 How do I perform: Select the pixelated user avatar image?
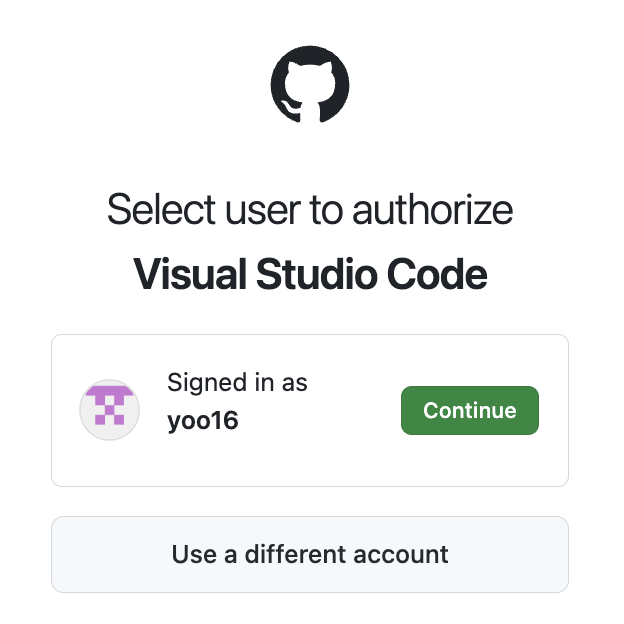click(x=109, y=410)
